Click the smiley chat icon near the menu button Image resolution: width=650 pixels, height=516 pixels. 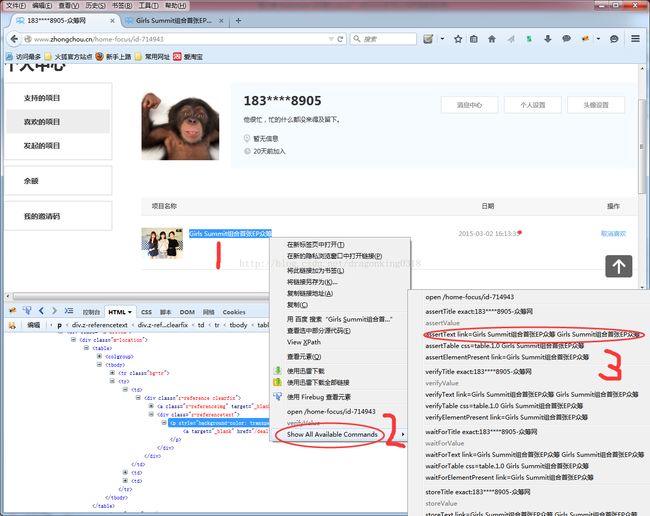point(614,39)
